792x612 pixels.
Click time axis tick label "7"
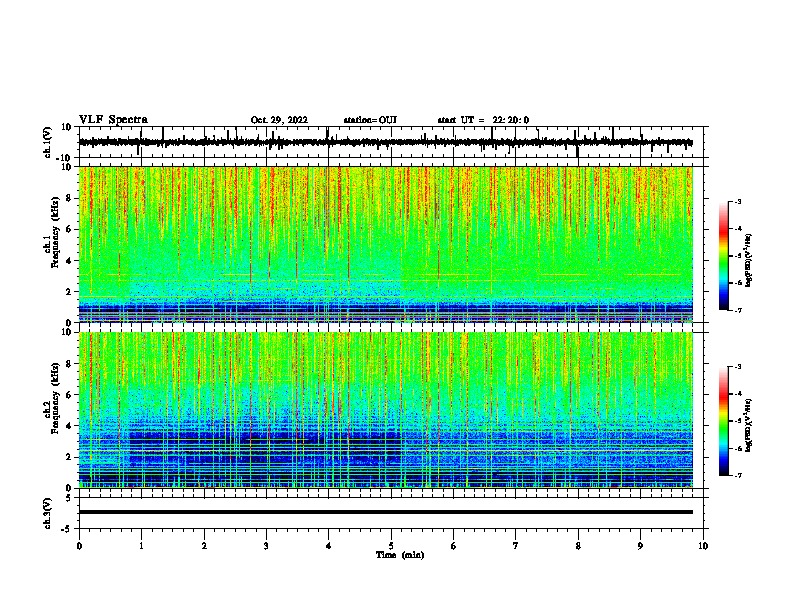pos(516,546)
